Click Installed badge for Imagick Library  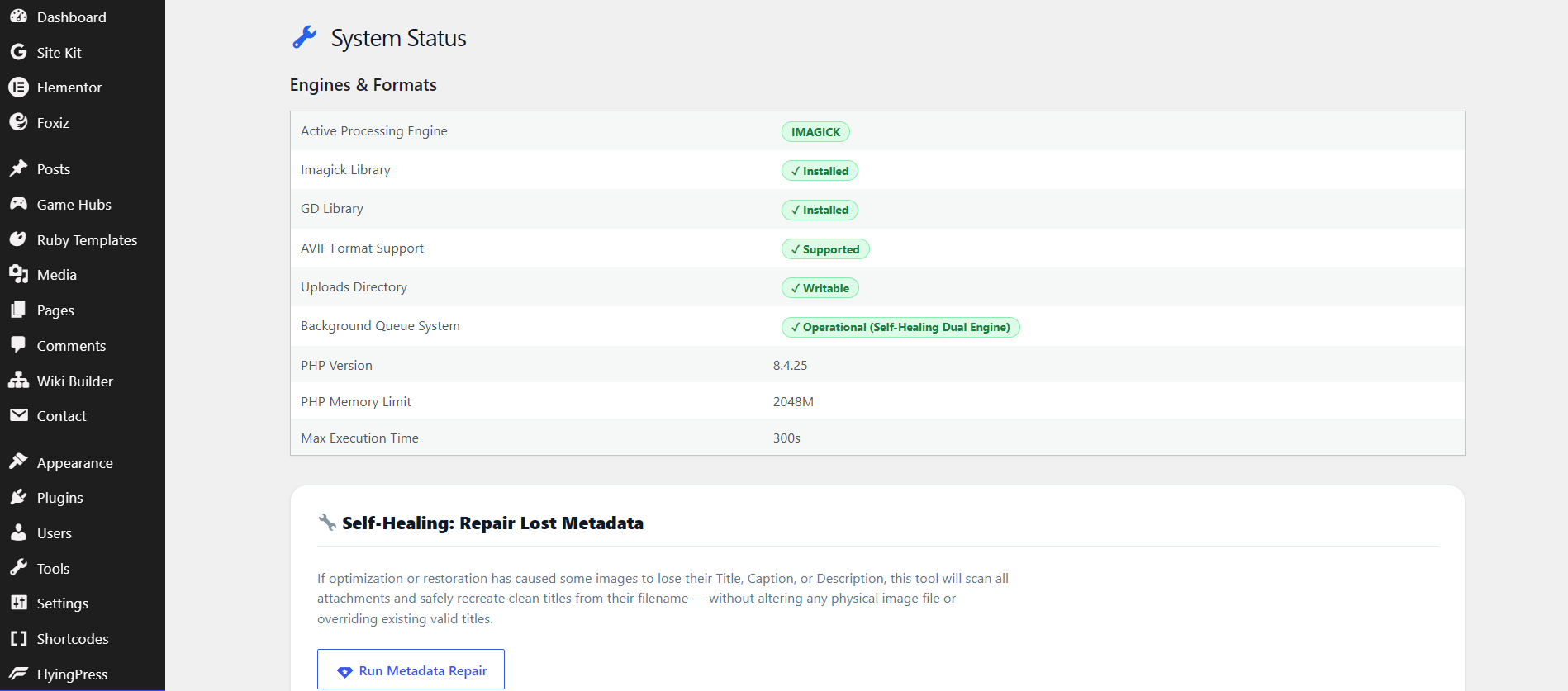pyautogui.click(x=820, y=171)
